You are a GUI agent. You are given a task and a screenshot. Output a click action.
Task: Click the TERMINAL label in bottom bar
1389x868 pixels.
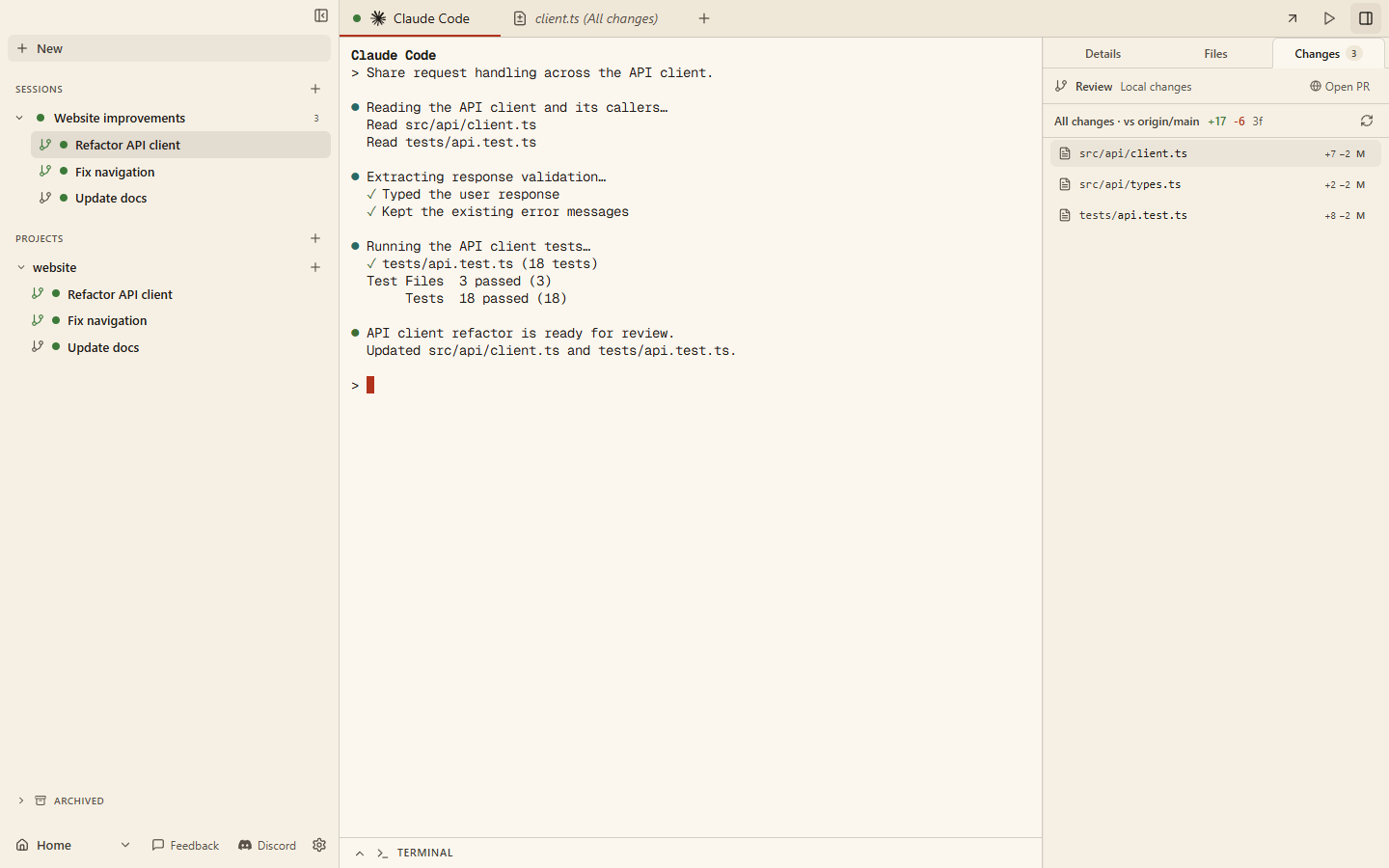(424, 853)
